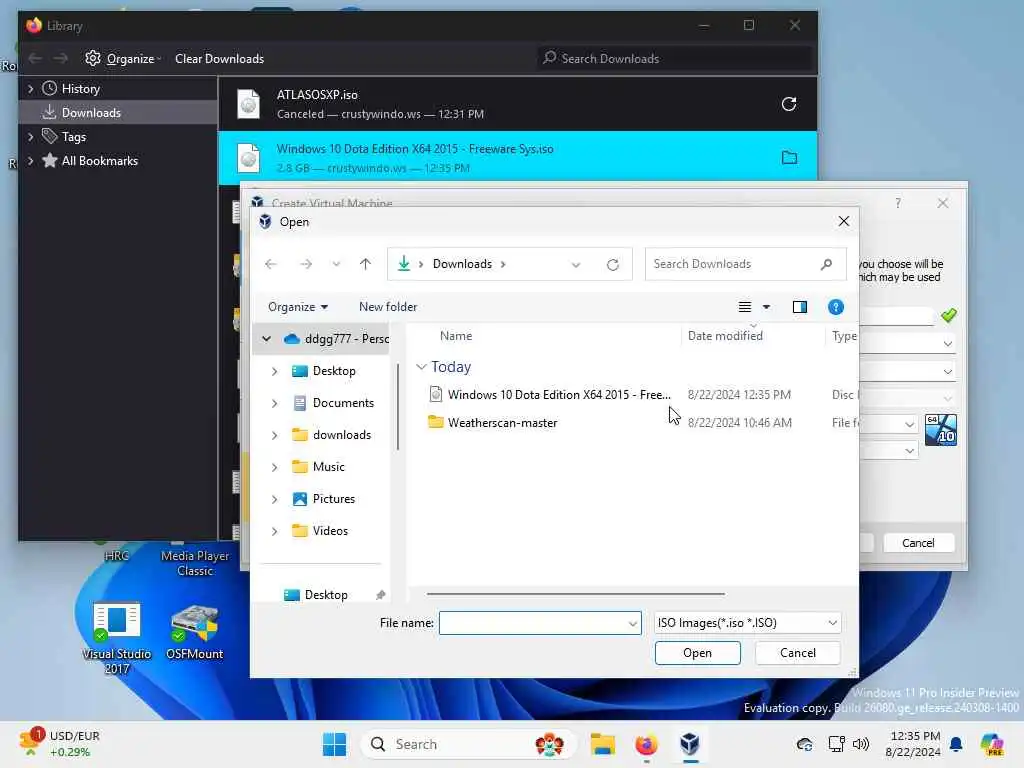Go forward in the Open dialog
Image resolution: width=1024 pixels, height=768 pixels.
tap(306, 264)
